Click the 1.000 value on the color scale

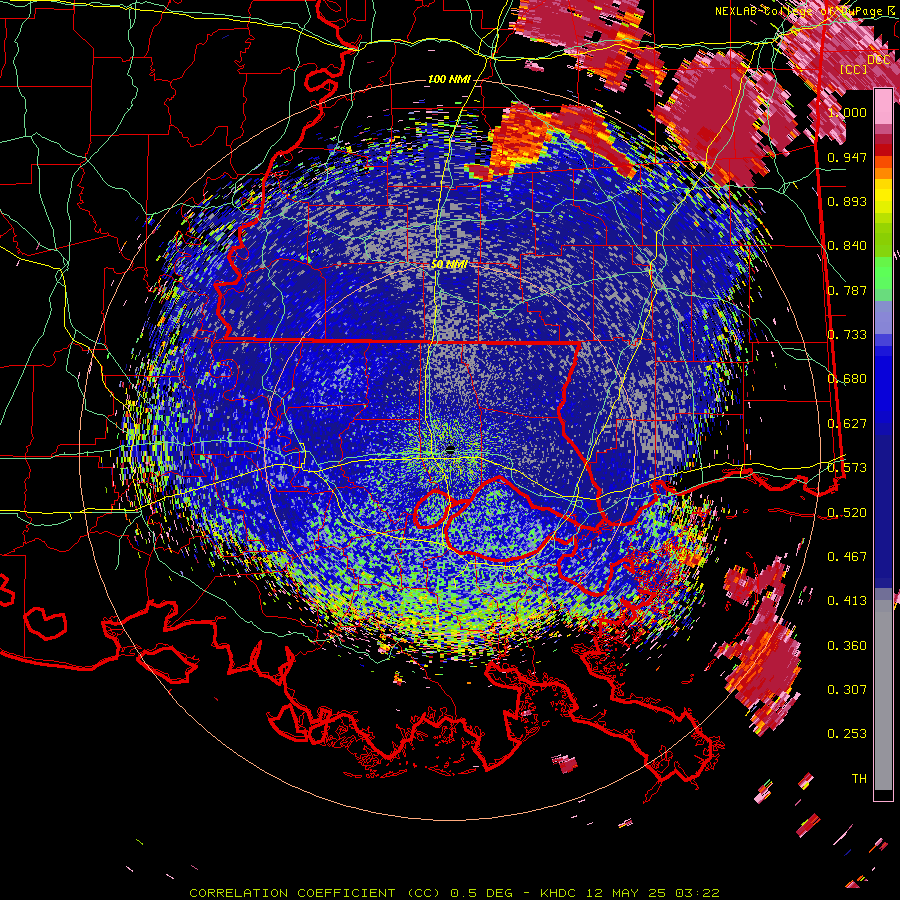coord(847,112)
